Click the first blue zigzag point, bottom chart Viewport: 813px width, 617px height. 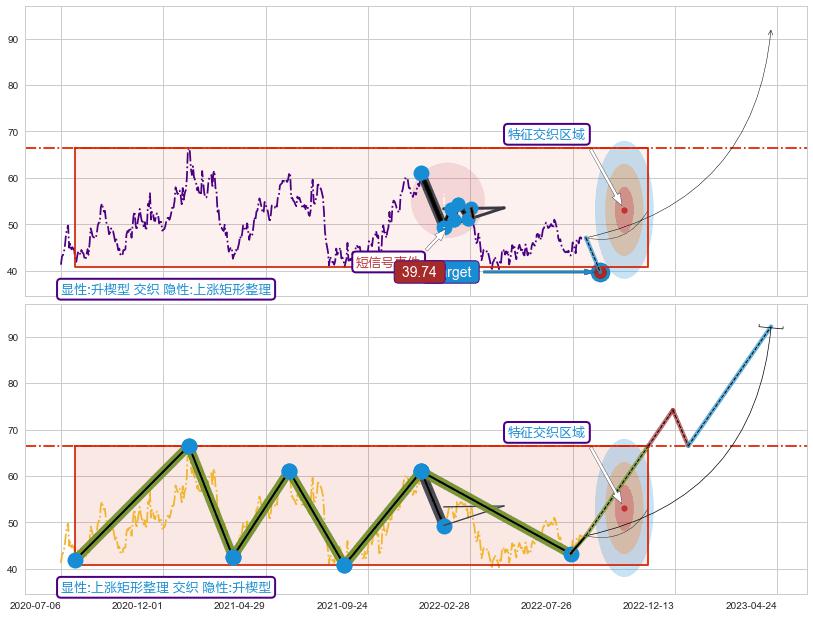75,560
